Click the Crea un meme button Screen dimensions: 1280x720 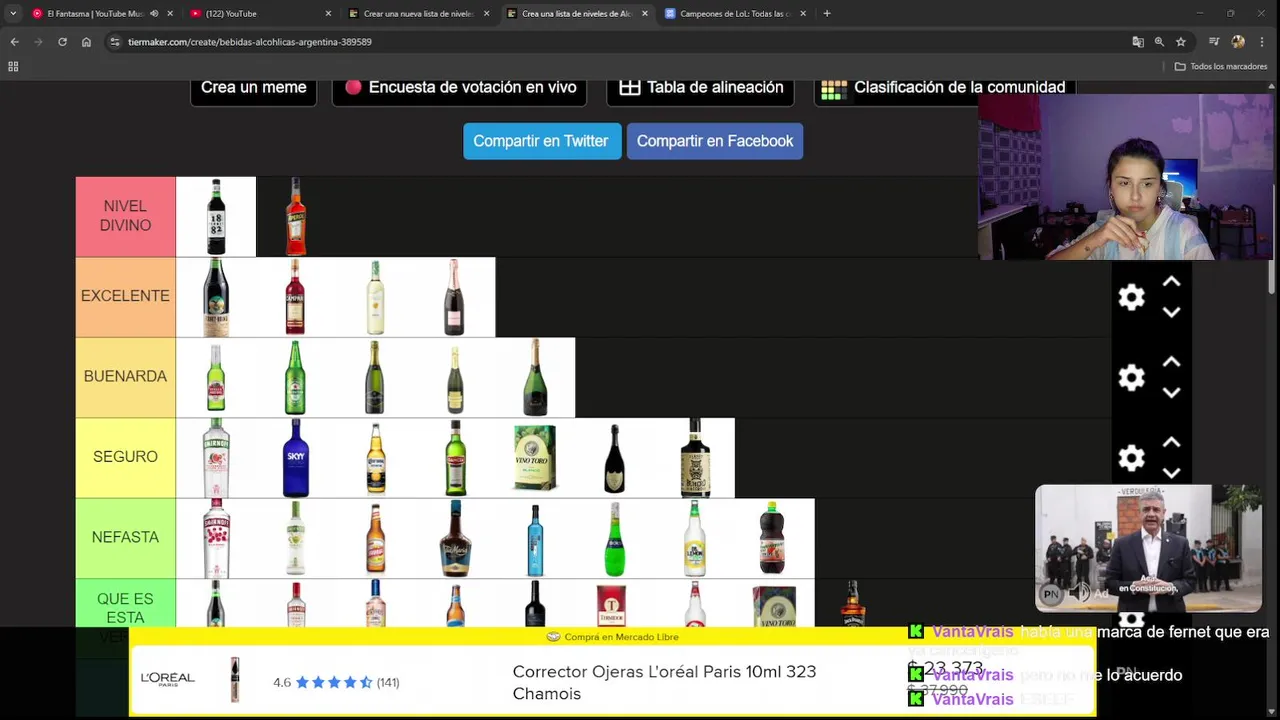(x=253, y=88)
